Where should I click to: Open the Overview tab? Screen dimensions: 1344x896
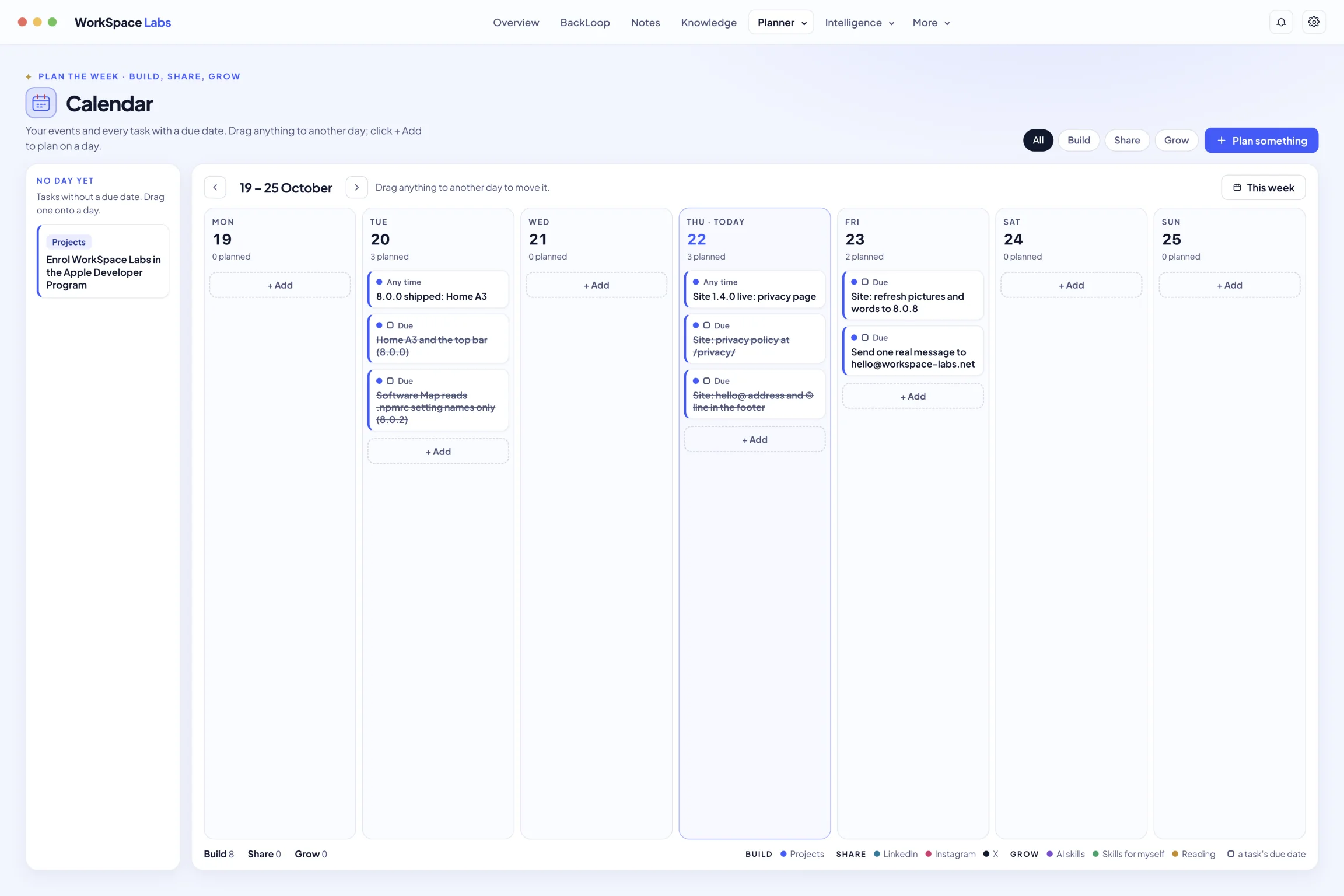[x=516, y=22]
